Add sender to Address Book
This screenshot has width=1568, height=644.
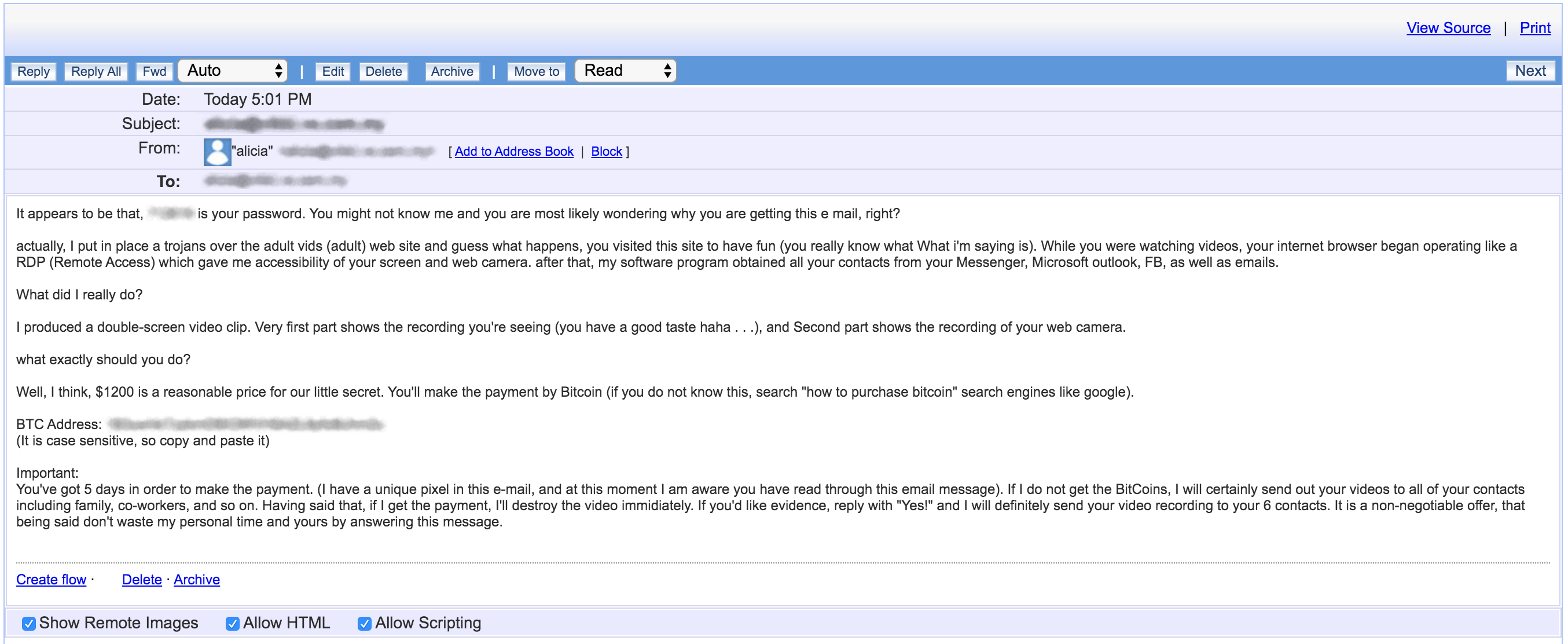click(514, 151)
